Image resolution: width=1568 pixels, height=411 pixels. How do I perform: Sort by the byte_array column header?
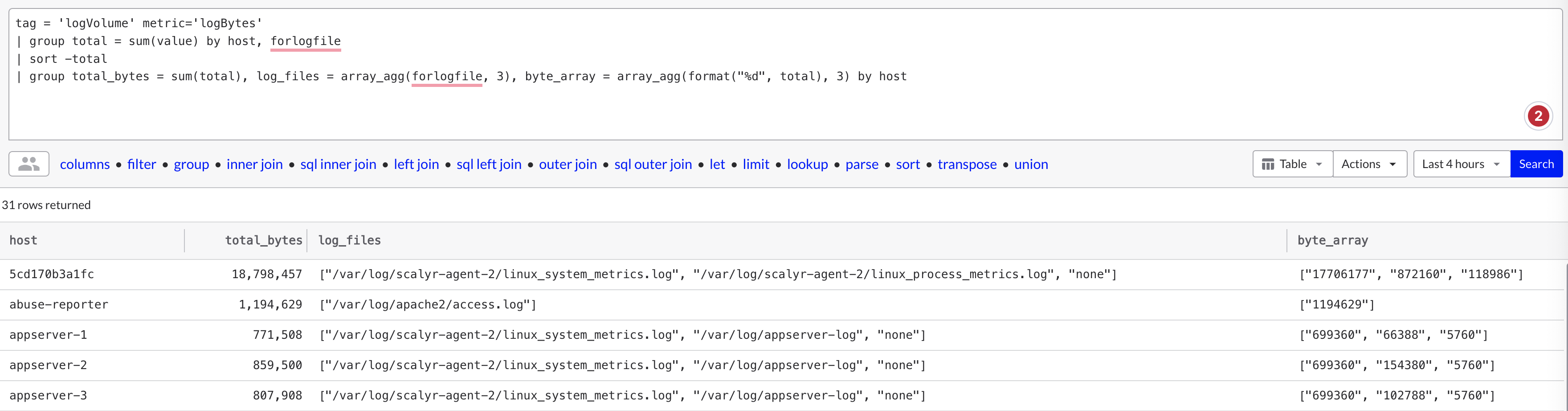pos(1332,241)
